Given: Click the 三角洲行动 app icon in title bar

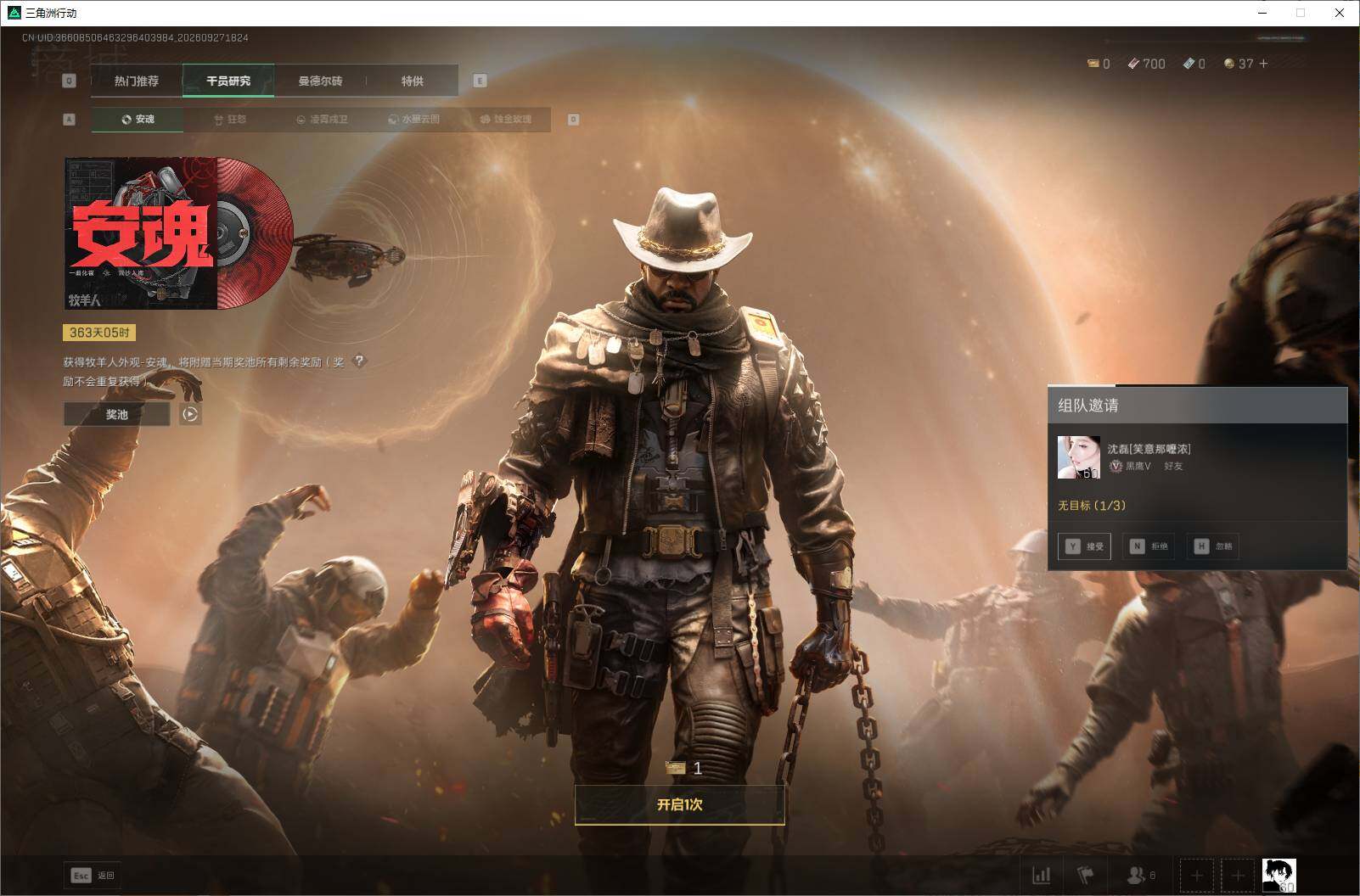Looking at the screenshot, I should tap(14, 13).
